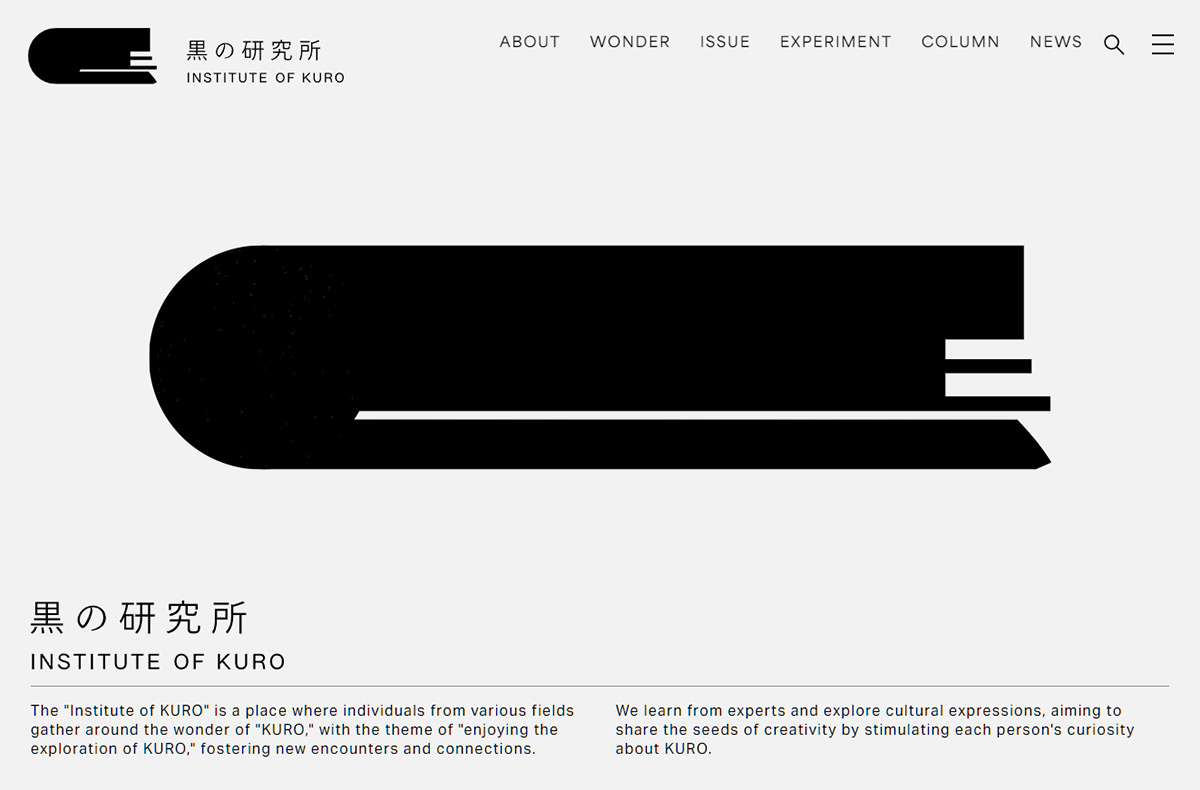This screenshot has width=1200, height=790.
Task: Navigate to the EXPERIMENT section
Action: [x=835, y=42]
